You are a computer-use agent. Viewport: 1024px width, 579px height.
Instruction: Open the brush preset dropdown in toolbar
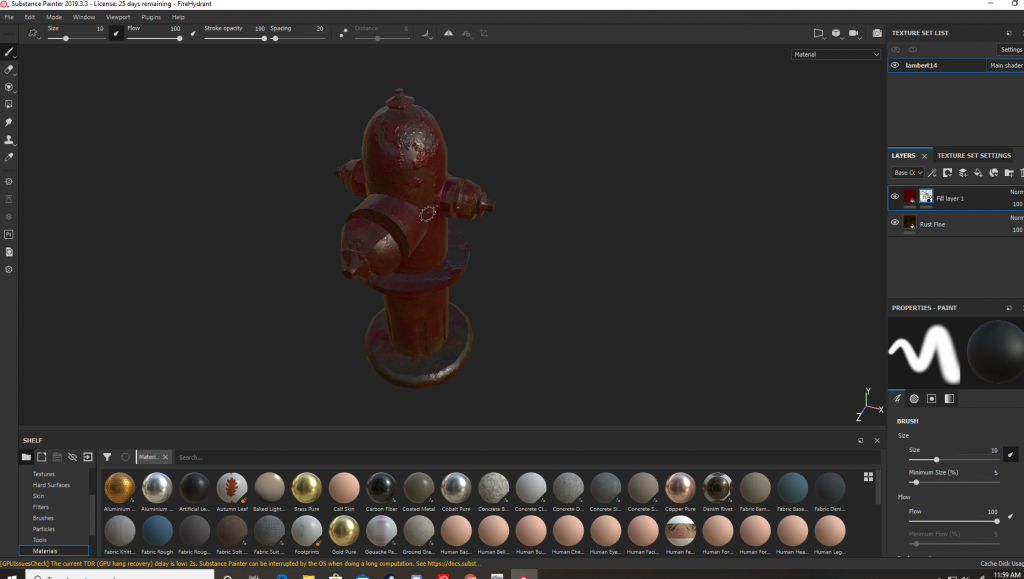[34, 33]
